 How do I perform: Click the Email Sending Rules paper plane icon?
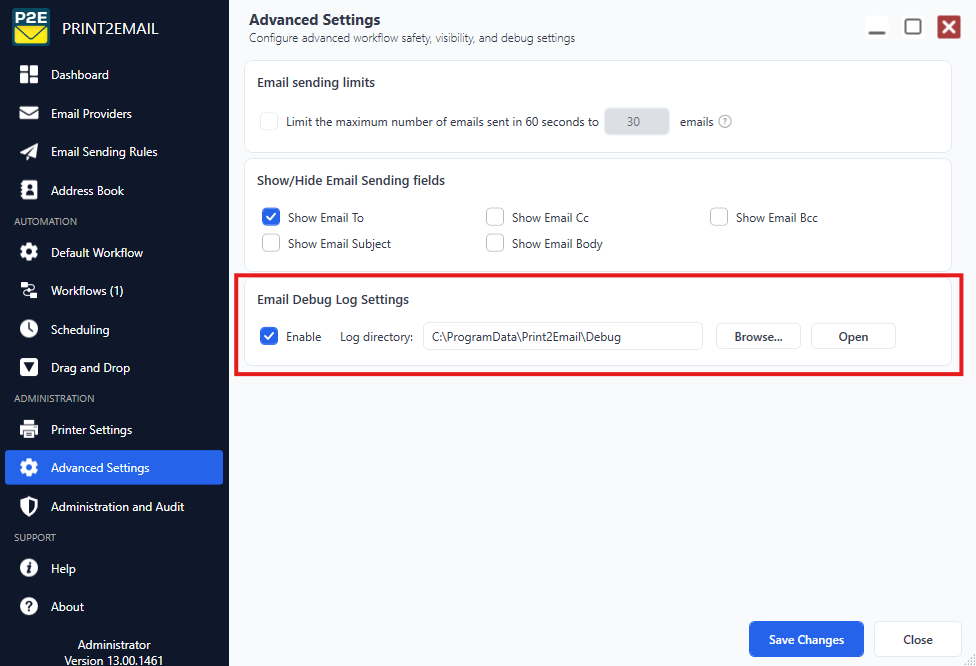point(29,152)
